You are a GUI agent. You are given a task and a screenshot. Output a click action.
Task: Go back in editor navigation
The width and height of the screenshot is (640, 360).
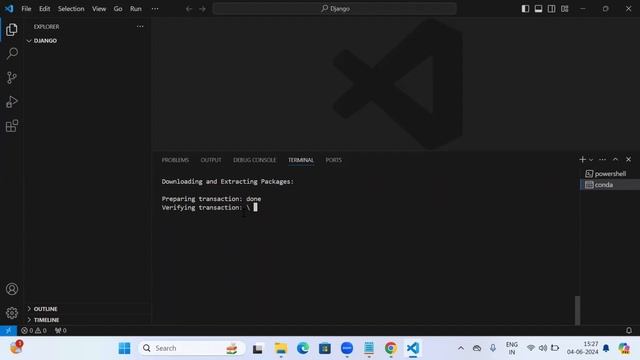[189, 9]
